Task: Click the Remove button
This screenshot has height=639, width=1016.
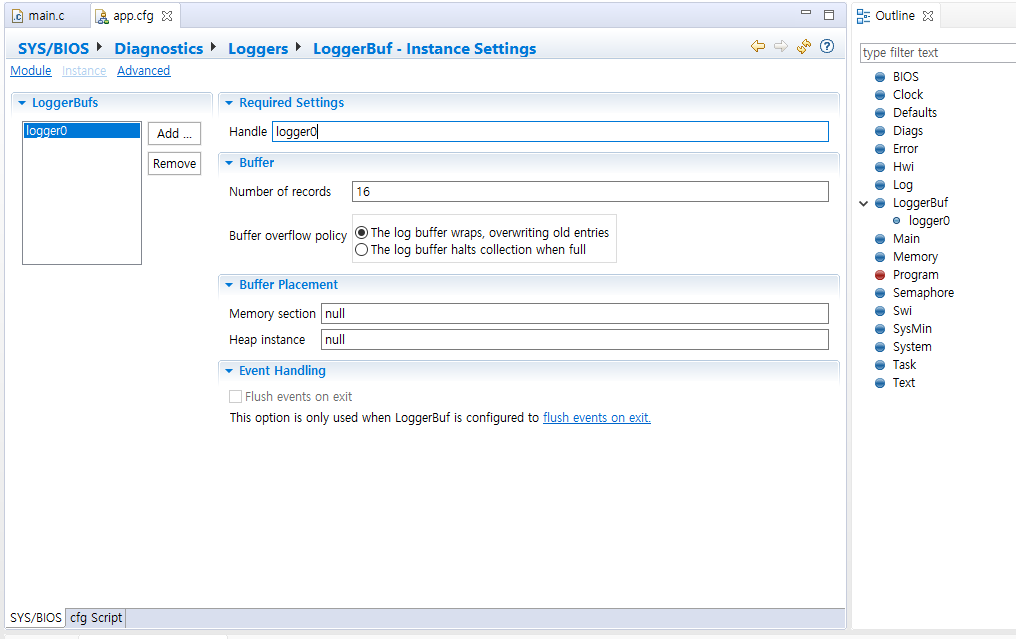Action: 174,164
